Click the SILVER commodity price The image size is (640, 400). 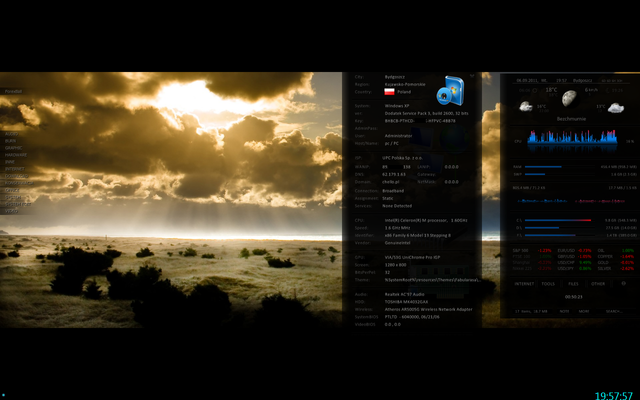point(616,269)
